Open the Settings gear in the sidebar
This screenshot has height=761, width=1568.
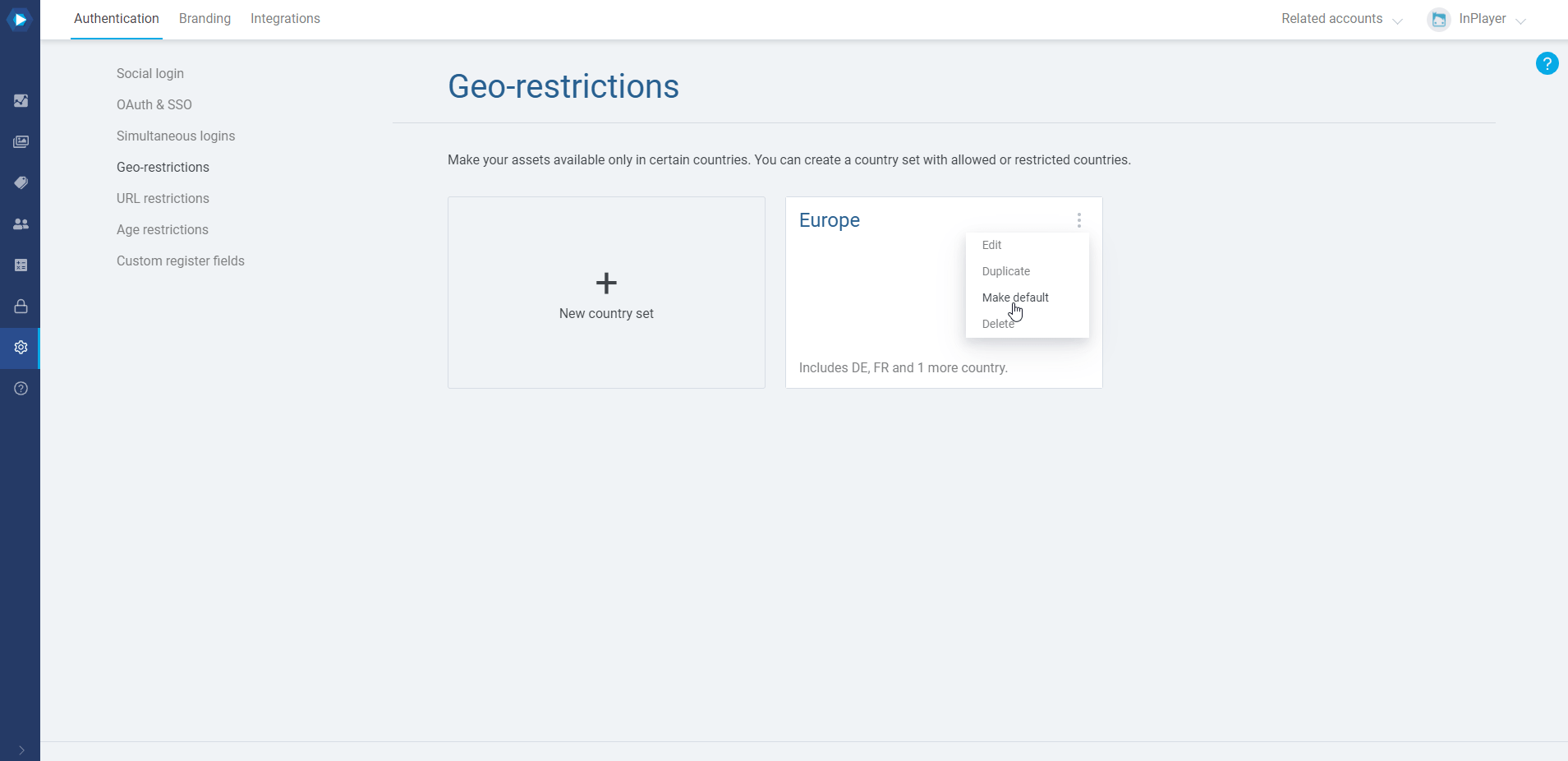pos(21,347)
